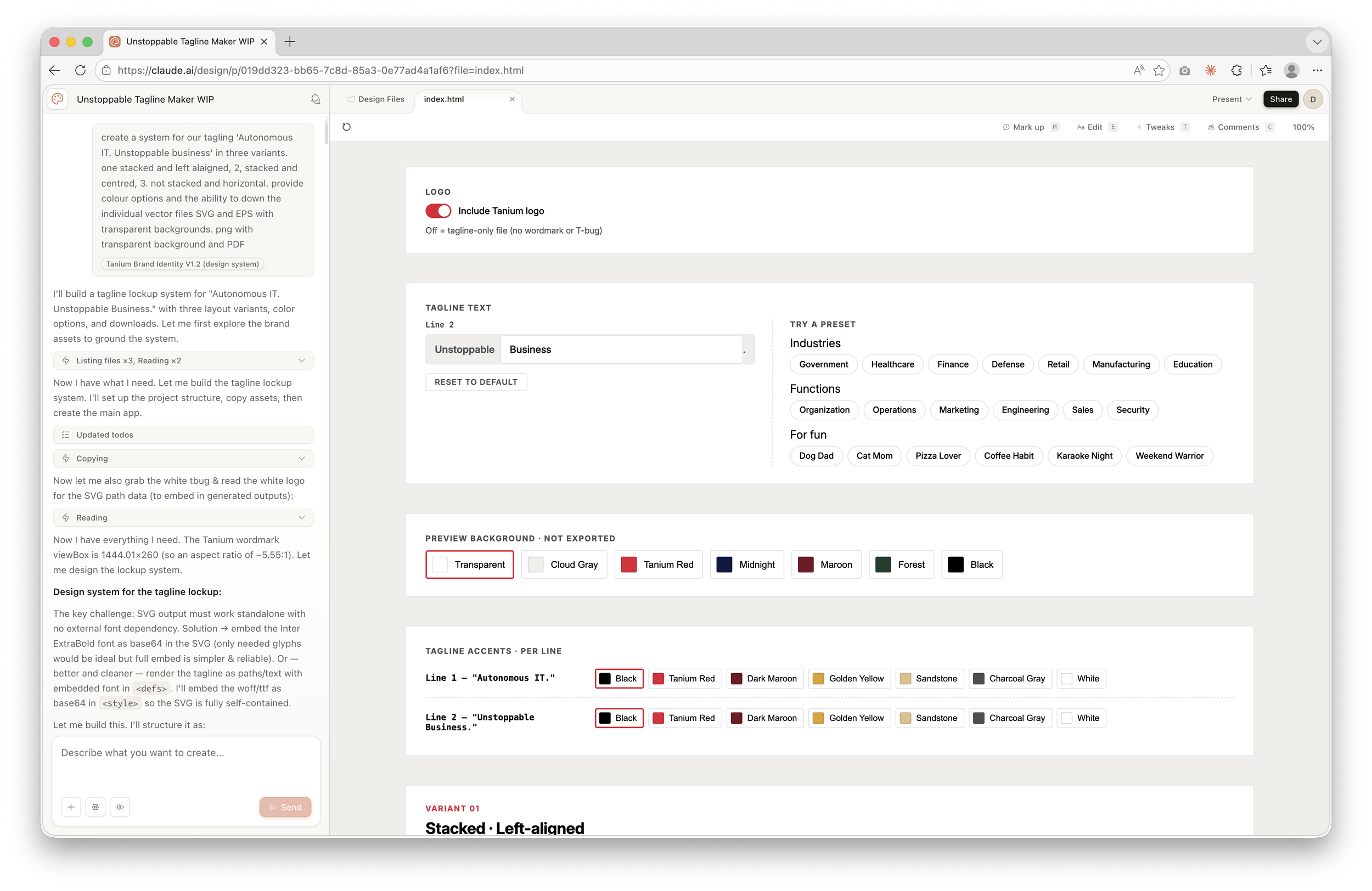1372x891 pixels.
Task: Apply the Pizza Lover preset
Action: tap(938, 456)
